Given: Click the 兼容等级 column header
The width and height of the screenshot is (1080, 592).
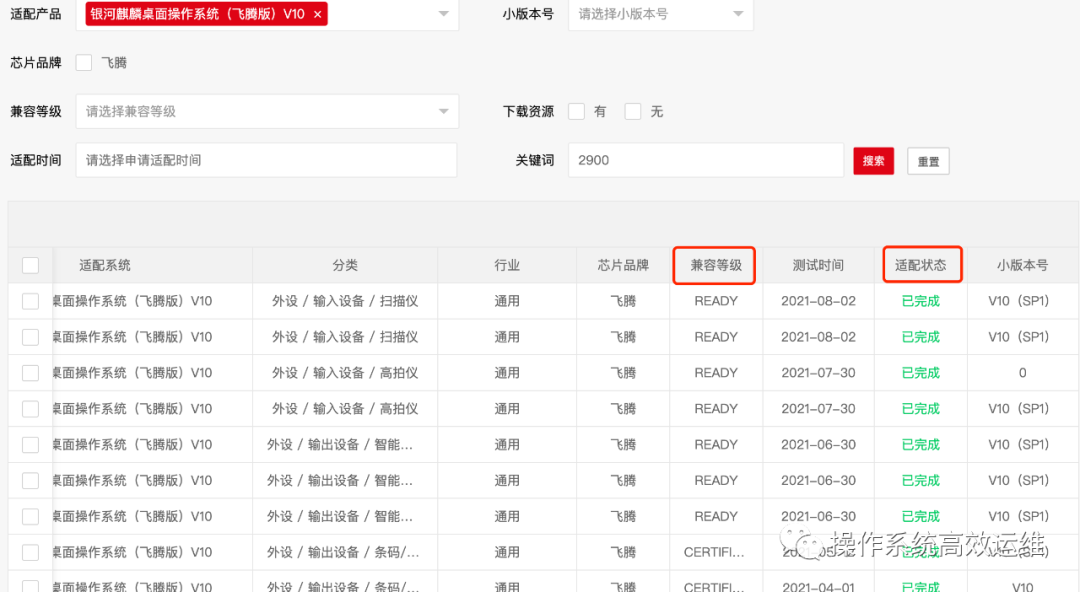Looking at the screenshot, I should point(716,265).
